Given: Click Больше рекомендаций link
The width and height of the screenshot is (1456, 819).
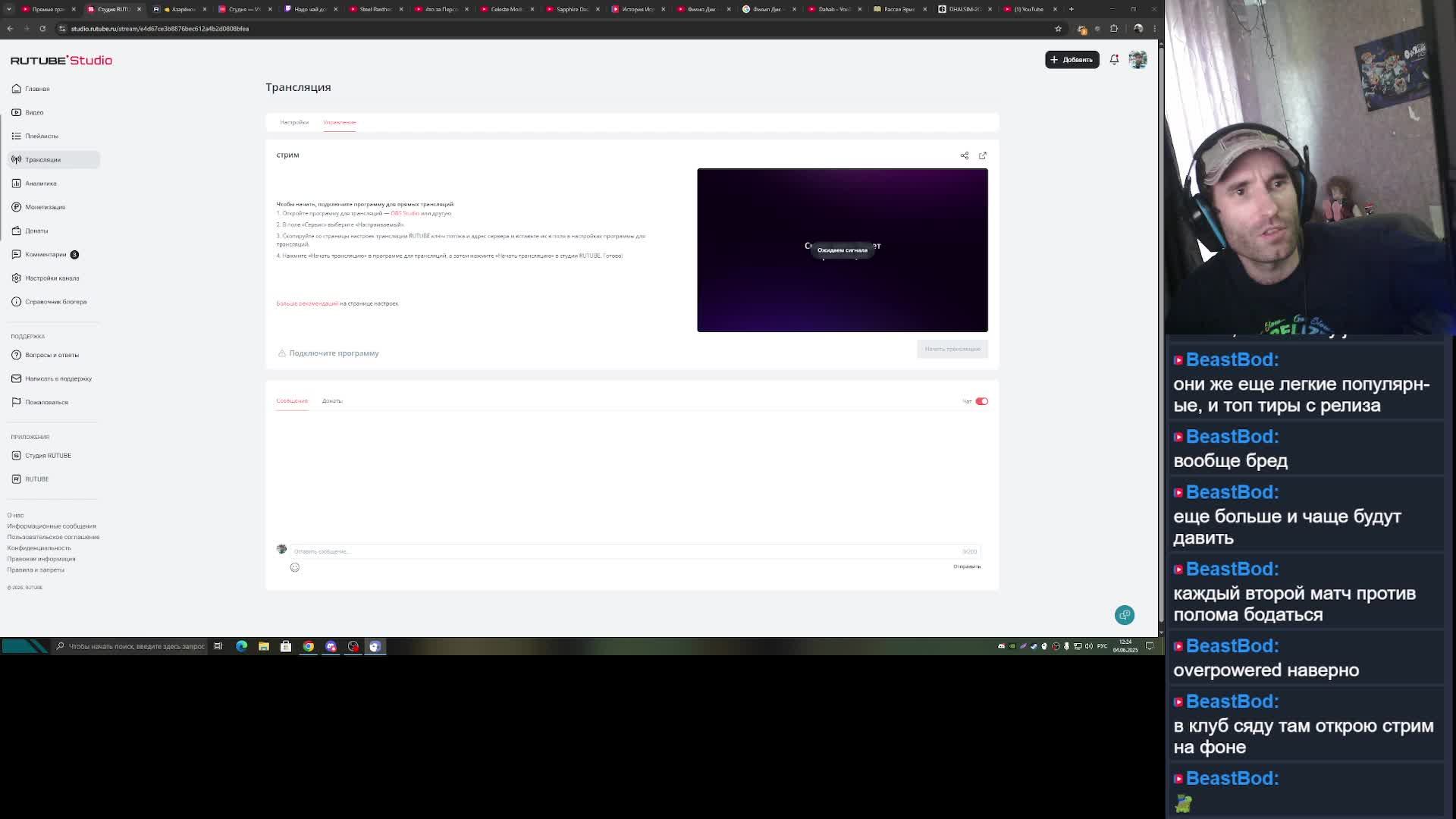Looking at the screenshot, I should [307, 303].
